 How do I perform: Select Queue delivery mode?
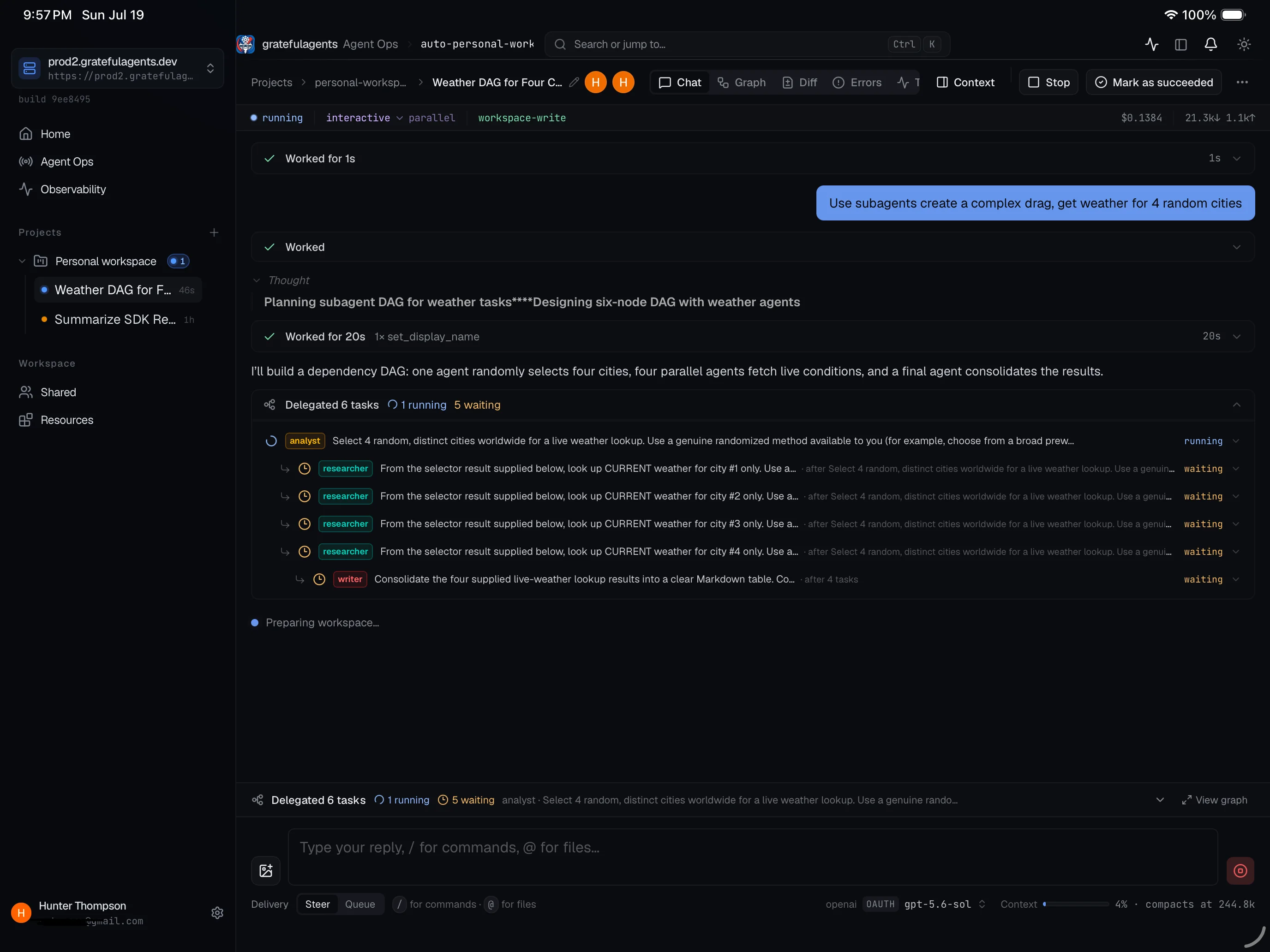tap(360, 904)
